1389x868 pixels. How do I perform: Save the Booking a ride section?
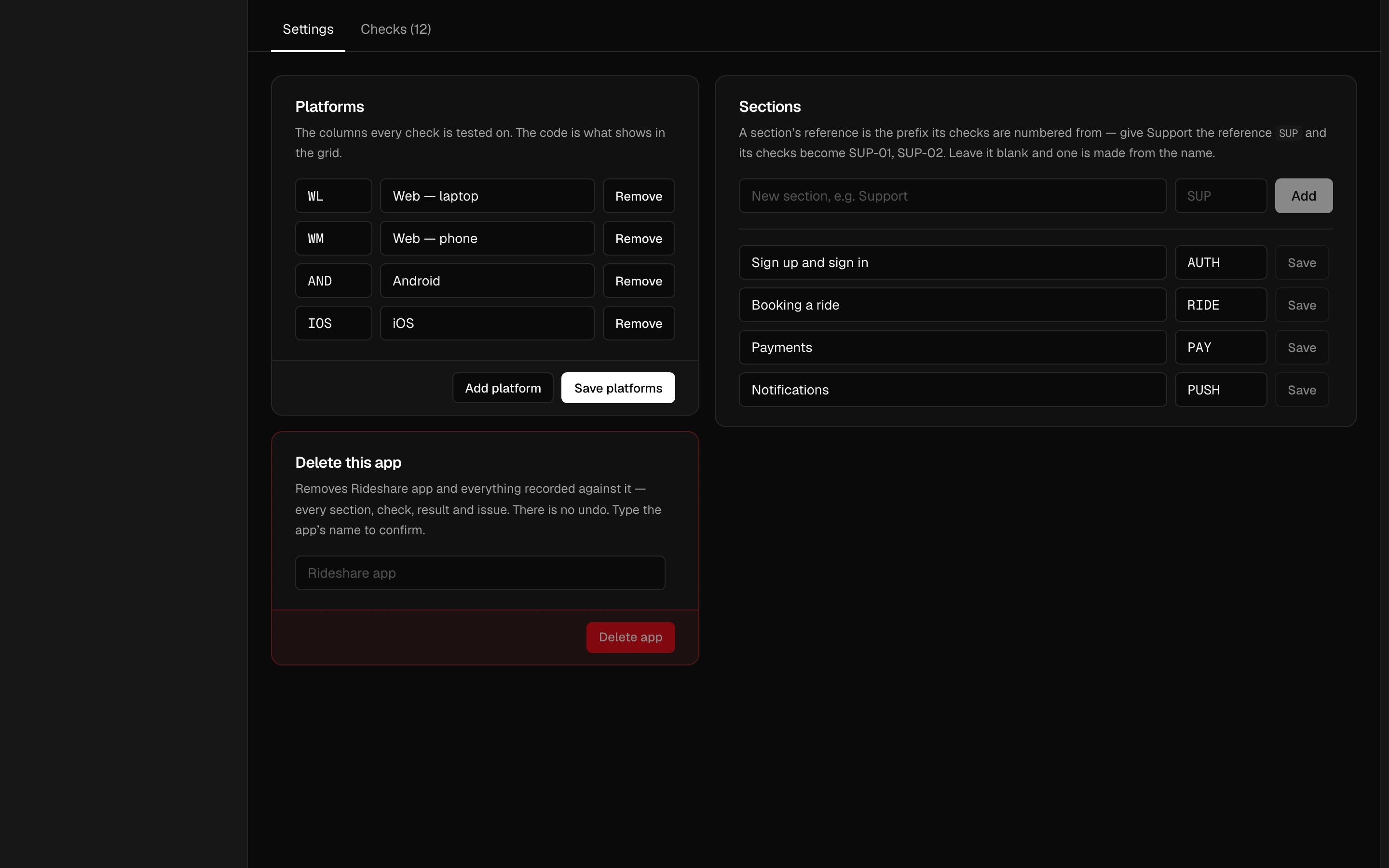tap(1302, 305)
